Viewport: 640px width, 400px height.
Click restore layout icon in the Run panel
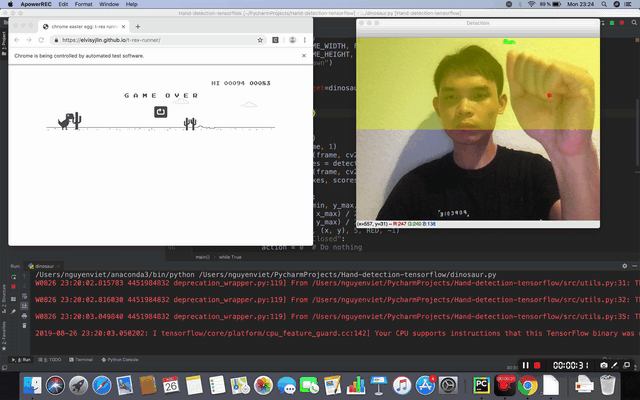pyautogui.click(x=13, y=299)
